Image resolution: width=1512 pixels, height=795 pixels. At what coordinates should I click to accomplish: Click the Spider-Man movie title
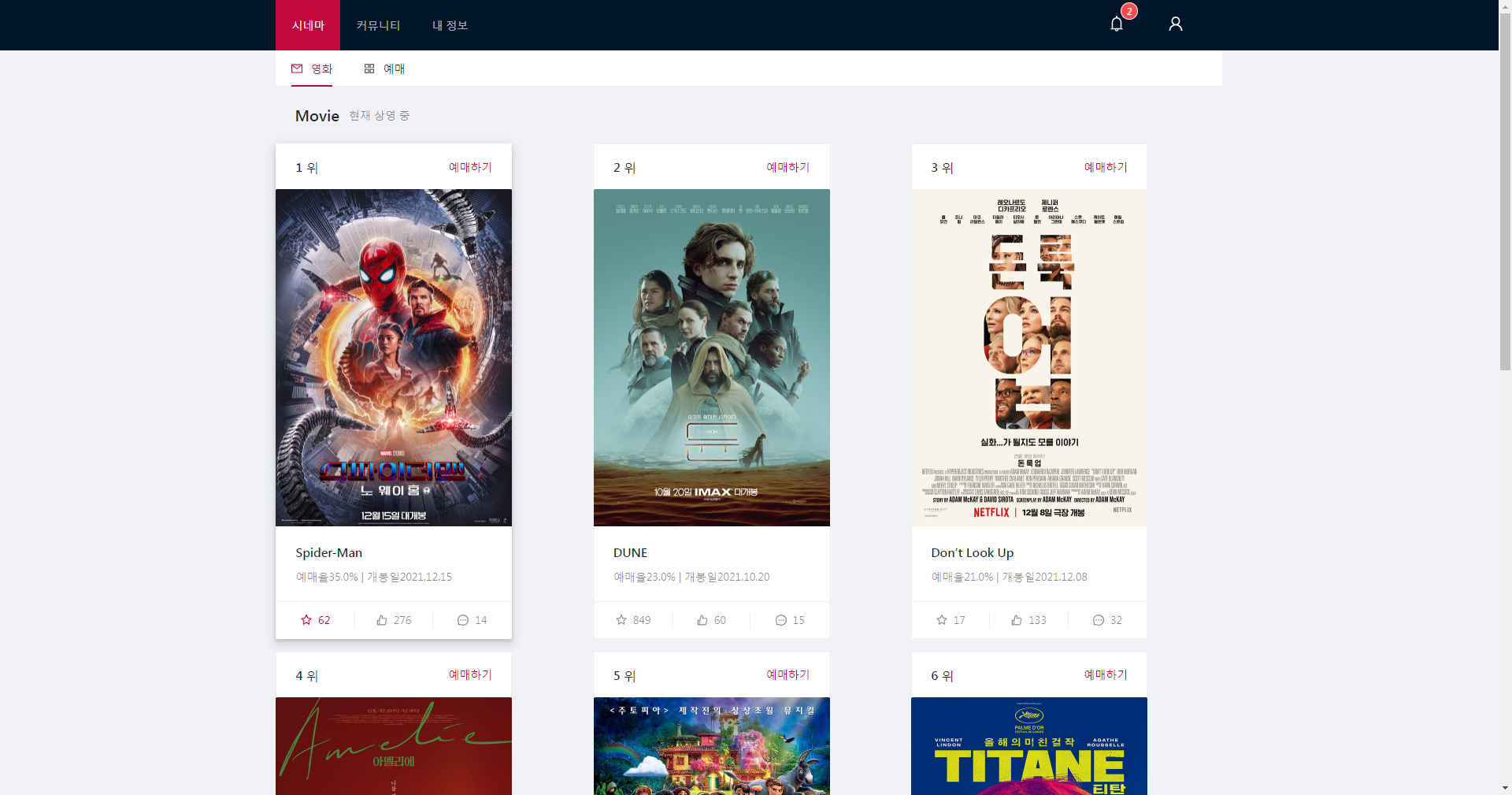tap(329, 553)
